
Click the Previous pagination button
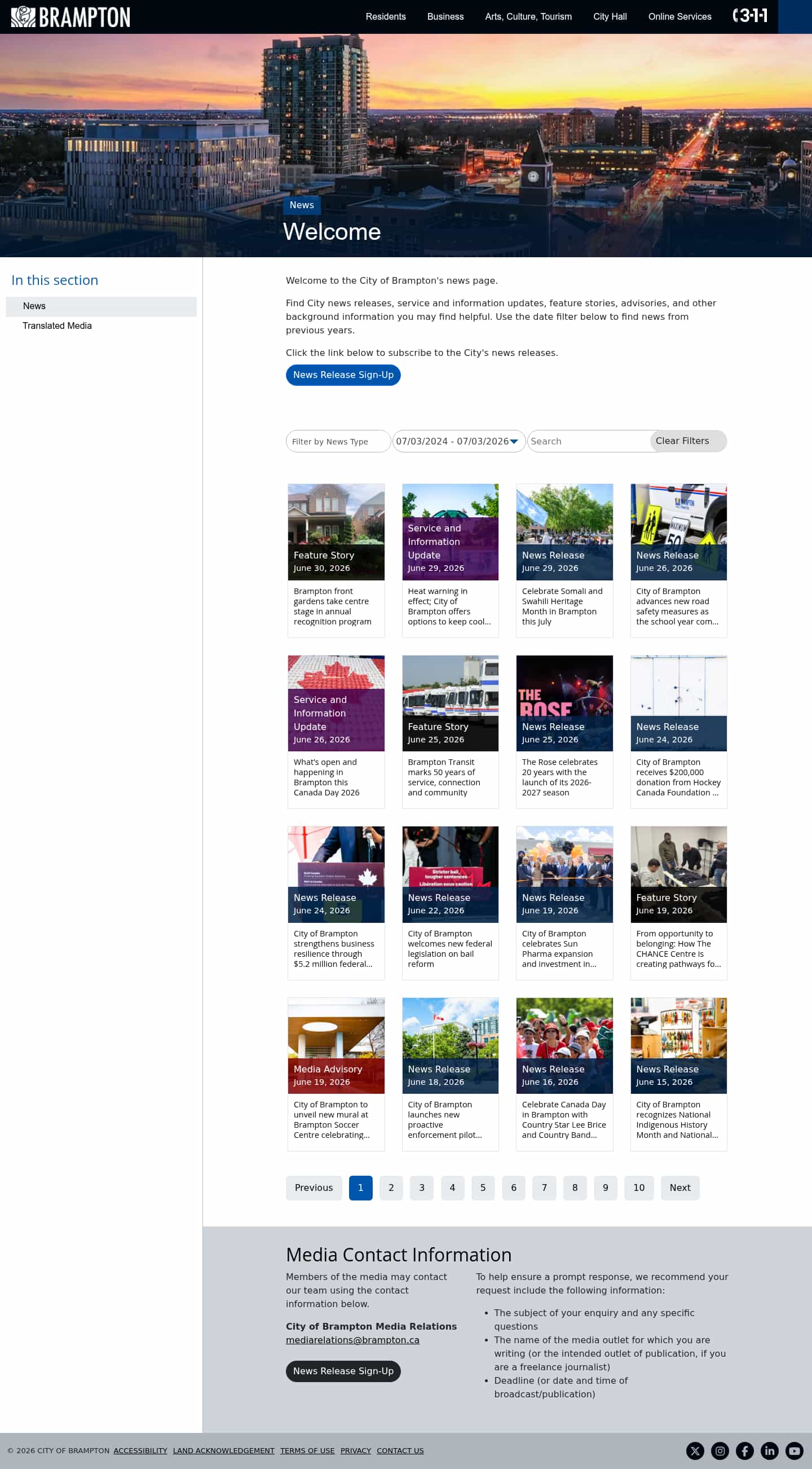(314, 1188)
